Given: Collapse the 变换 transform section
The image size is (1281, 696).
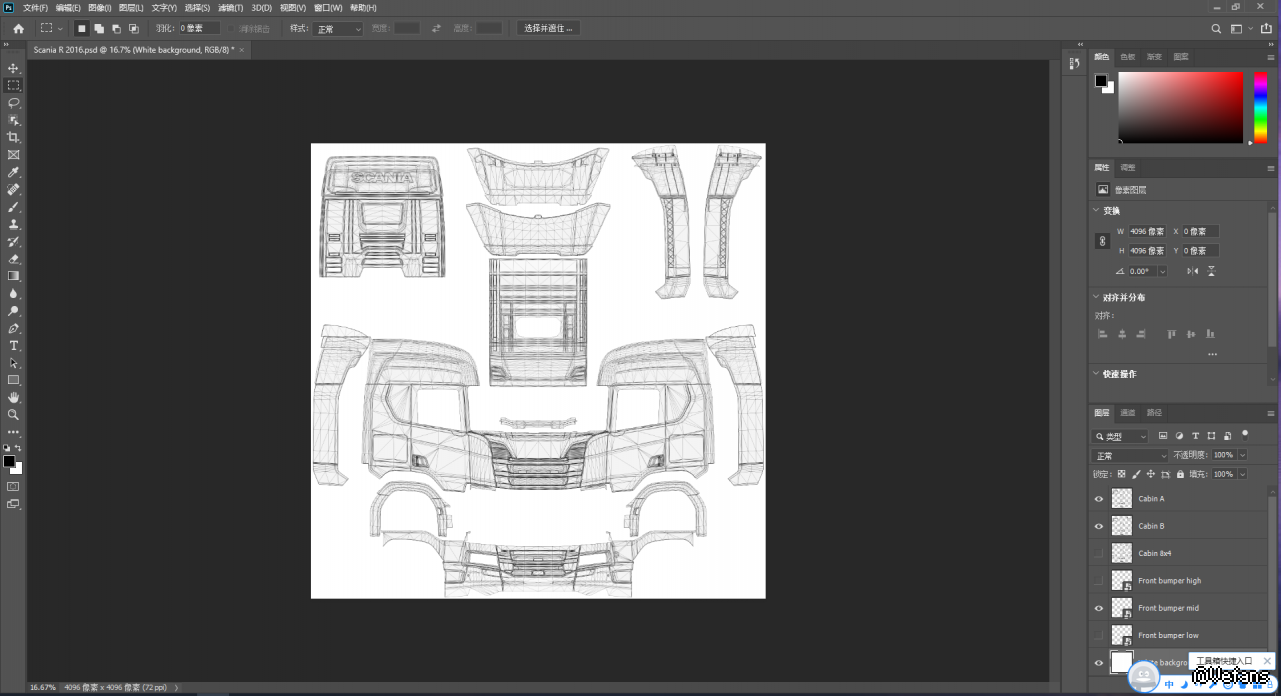Looking at the screenshot, I should [1095, 211].
